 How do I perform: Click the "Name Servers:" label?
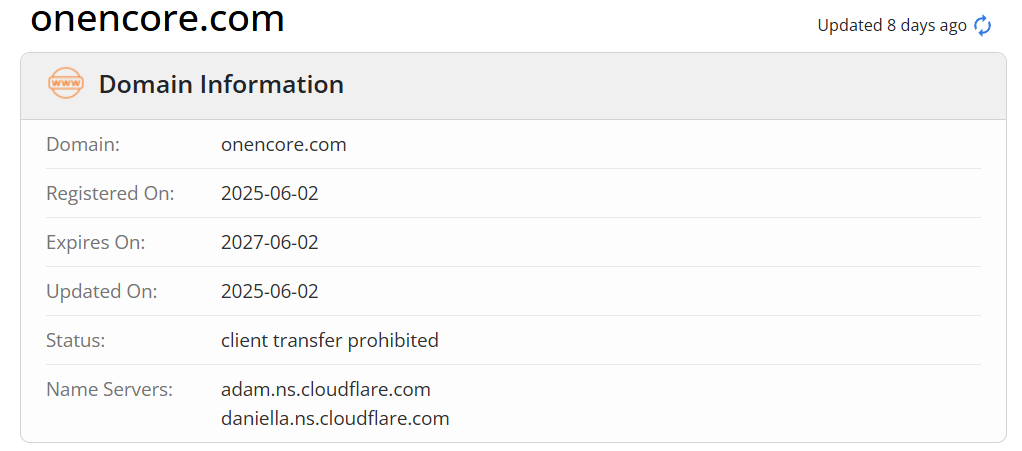click(110, 389)
